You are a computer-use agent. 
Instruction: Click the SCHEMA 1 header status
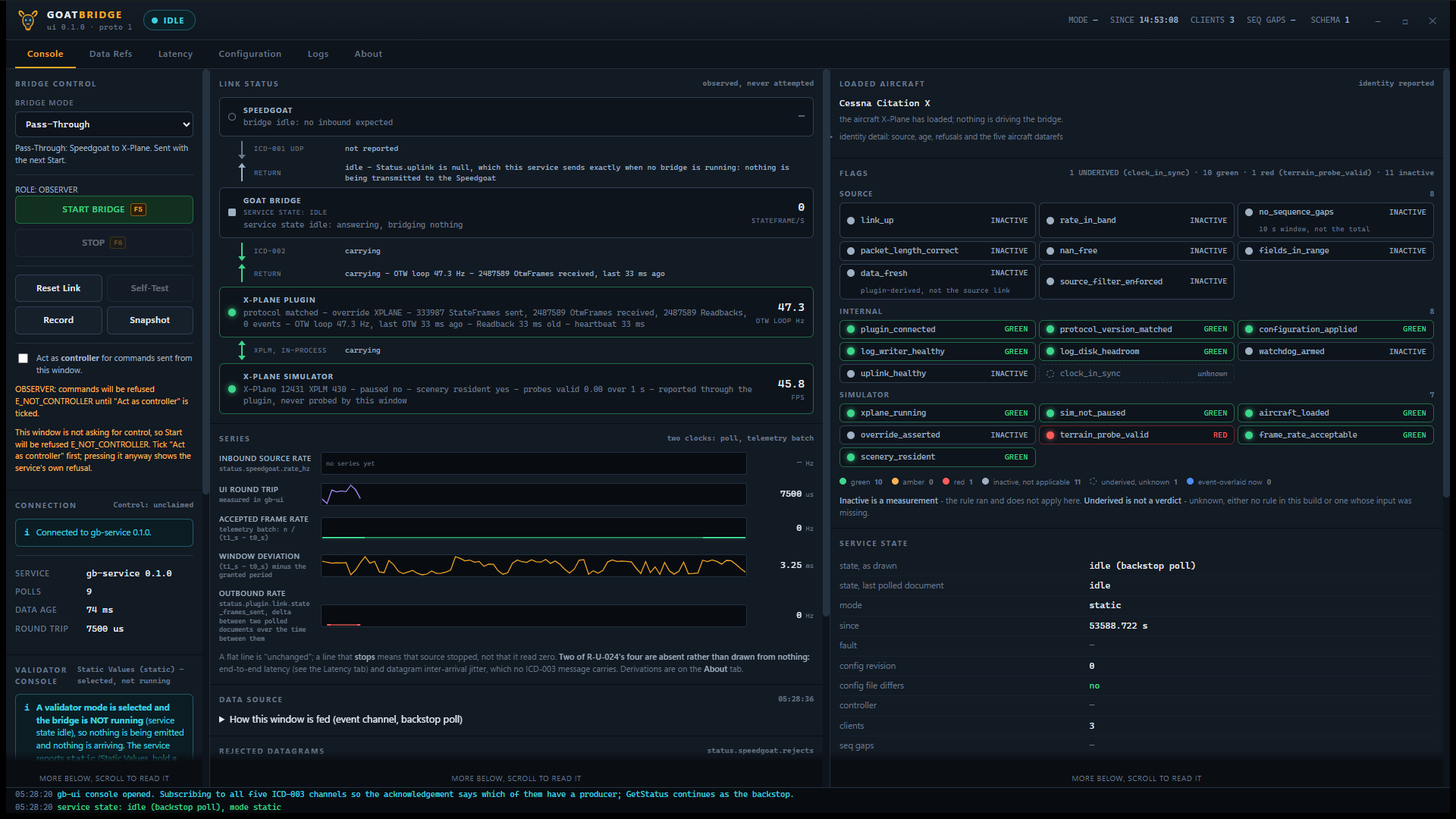coord(1330,20)
